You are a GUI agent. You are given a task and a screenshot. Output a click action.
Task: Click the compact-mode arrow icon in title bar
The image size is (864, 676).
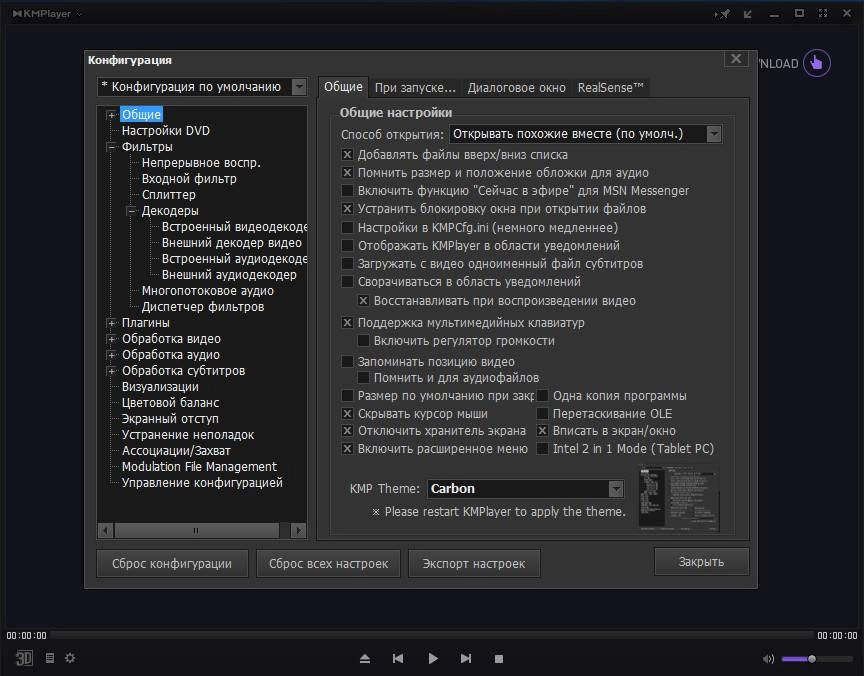[x=748, y=14]
